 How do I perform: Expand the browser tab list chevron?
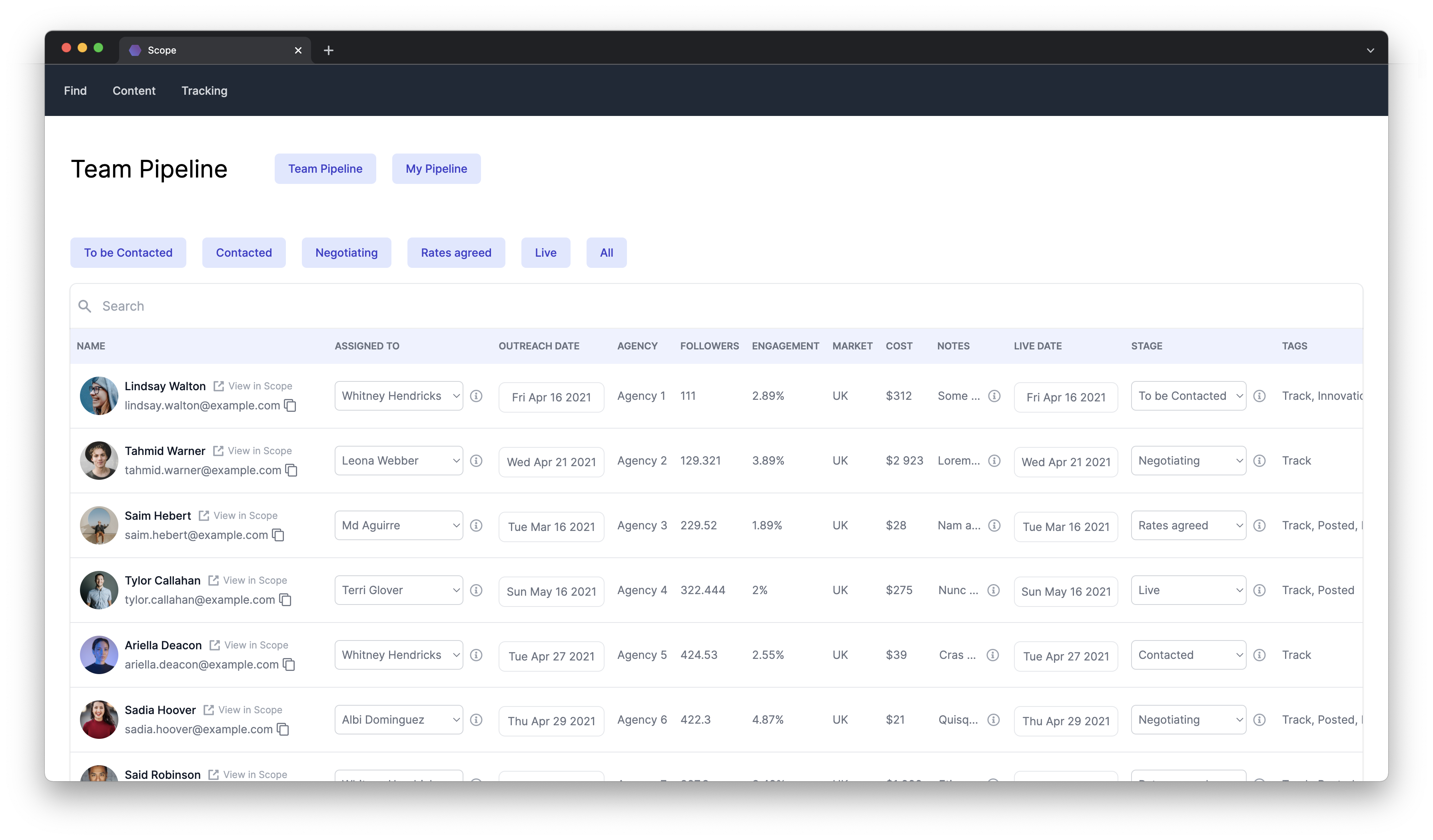point(1371,51)
